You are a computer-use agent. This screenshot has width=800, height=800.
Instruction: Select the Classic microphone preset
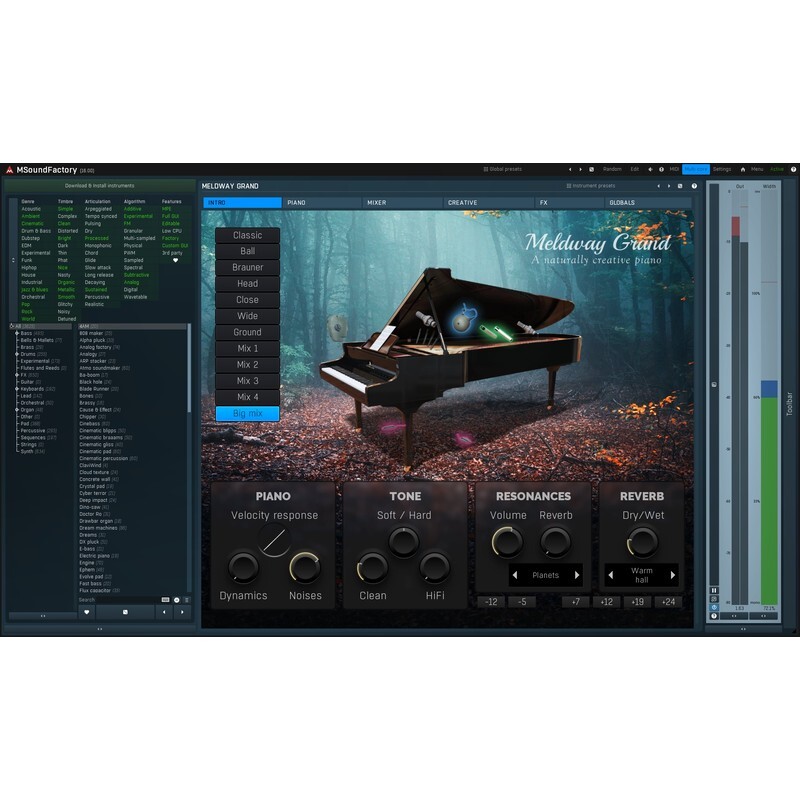(247, 235)
